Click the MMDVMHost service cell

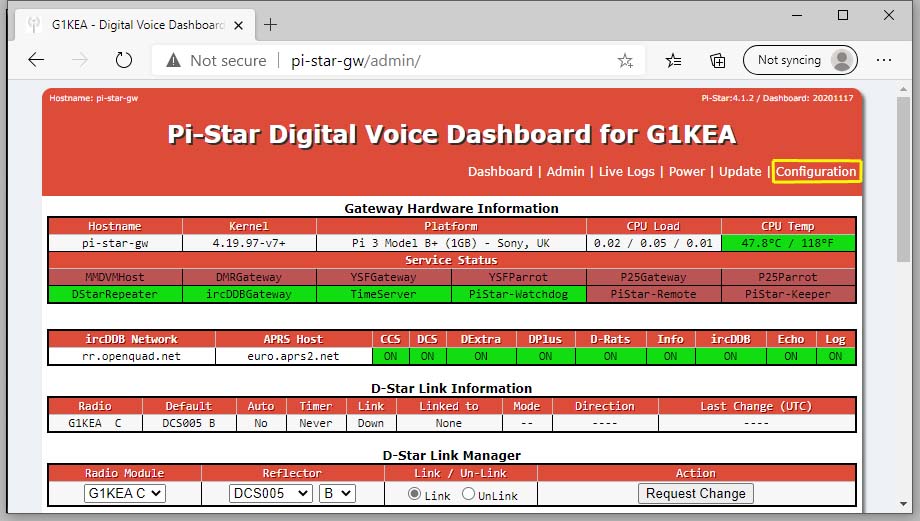115,277
